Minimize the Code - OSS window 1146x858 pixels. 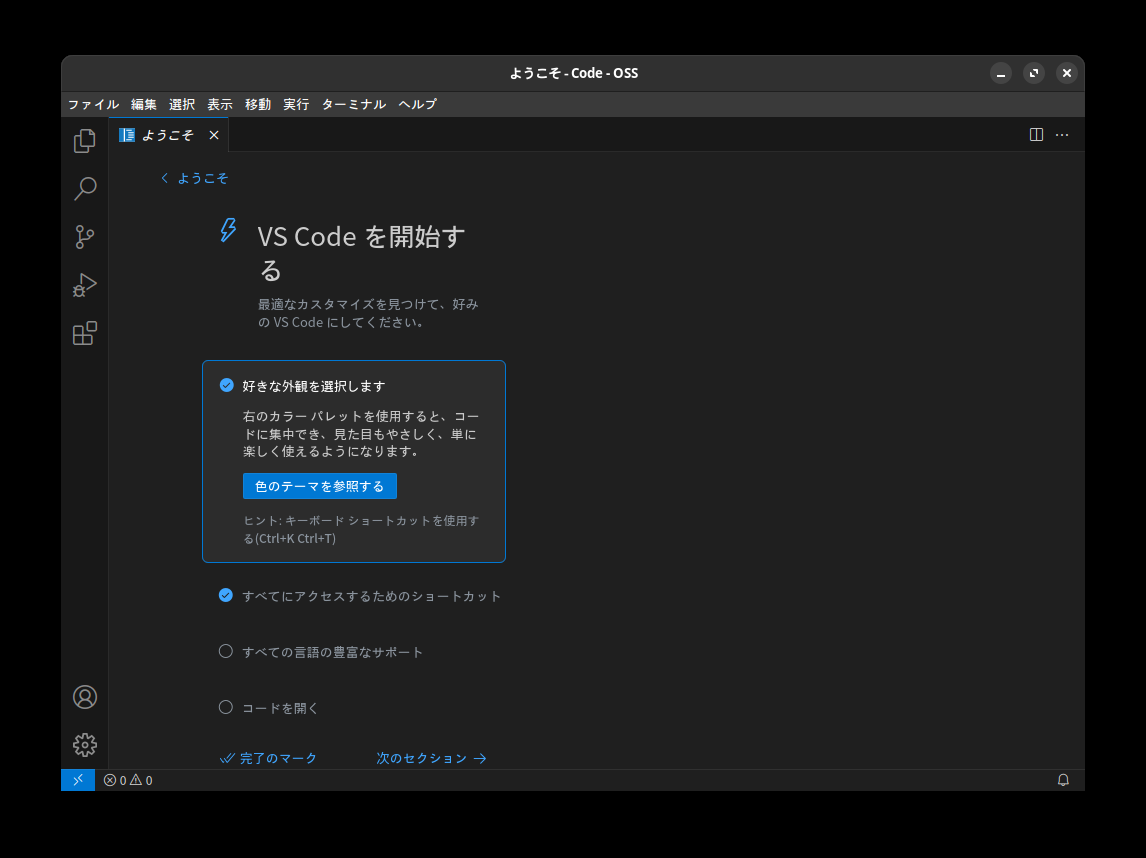pos(1001,73)
